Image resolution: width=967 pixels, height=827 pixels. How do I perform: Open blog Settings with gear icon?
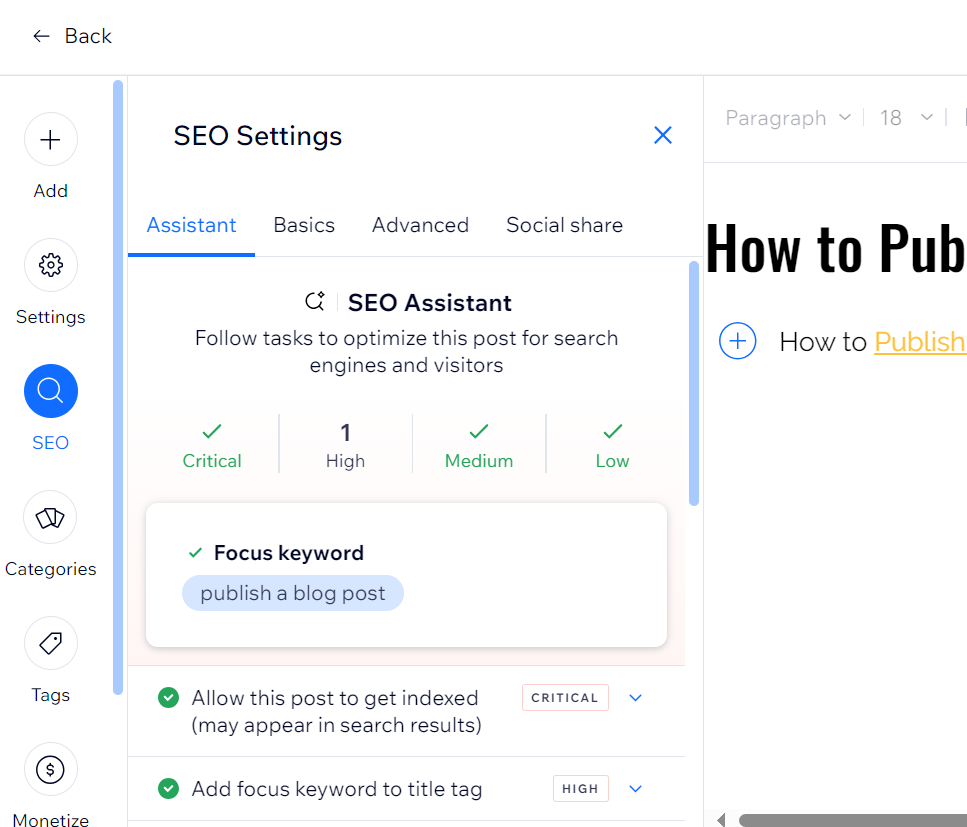click(x=50, y=265)
